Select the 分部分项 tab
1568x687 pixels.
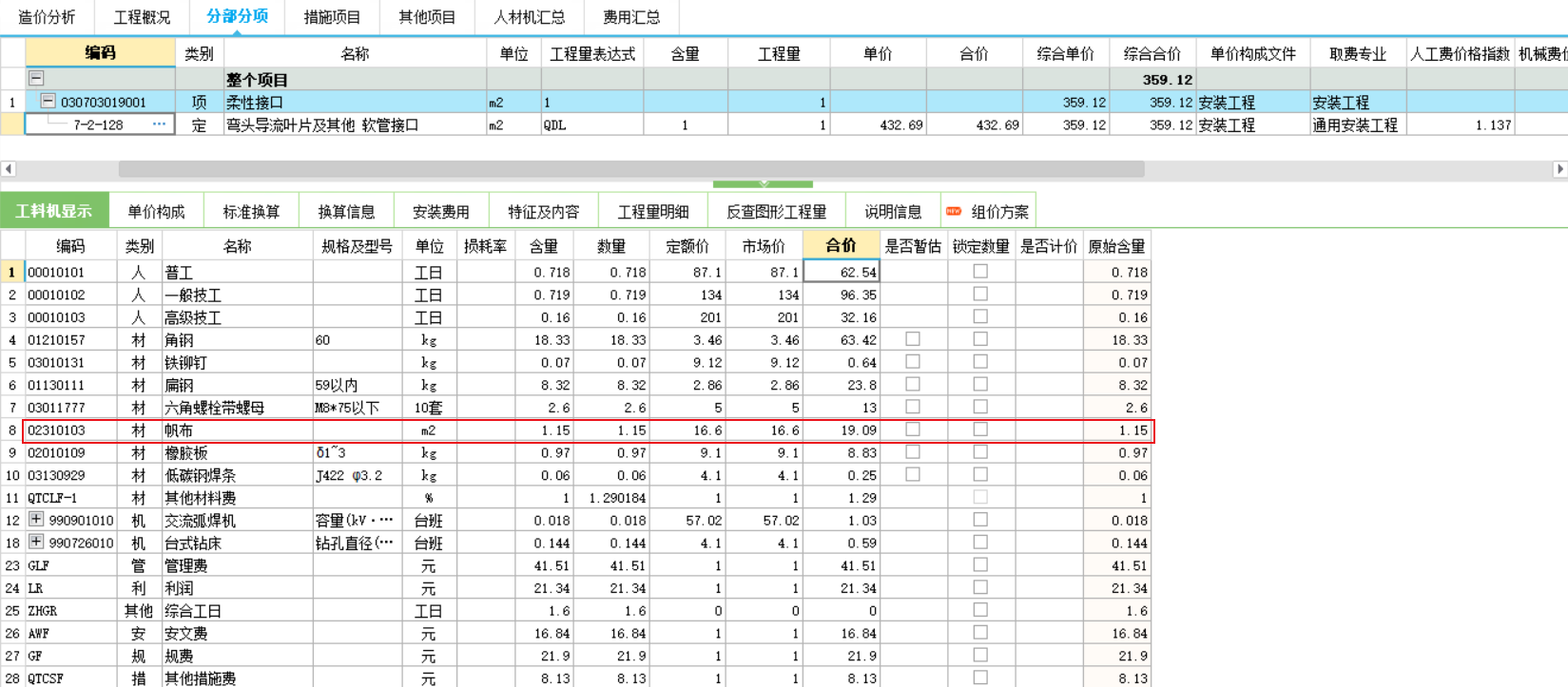click(x=237, y=17)
